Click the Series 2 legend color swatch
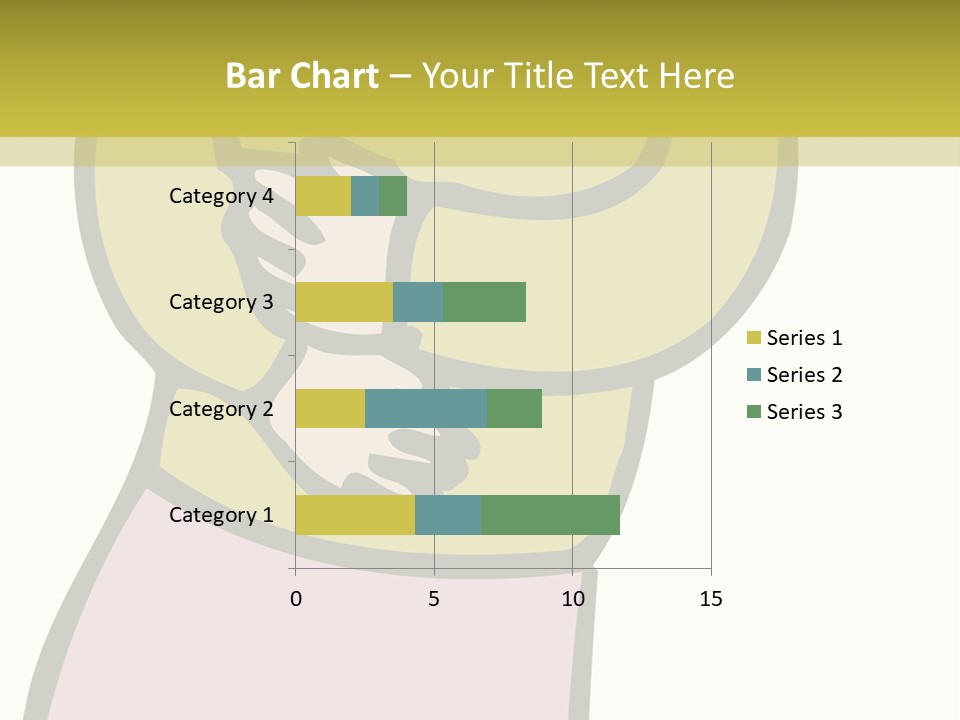The width and height of the screenshot is (960, 720). [753, 375]
